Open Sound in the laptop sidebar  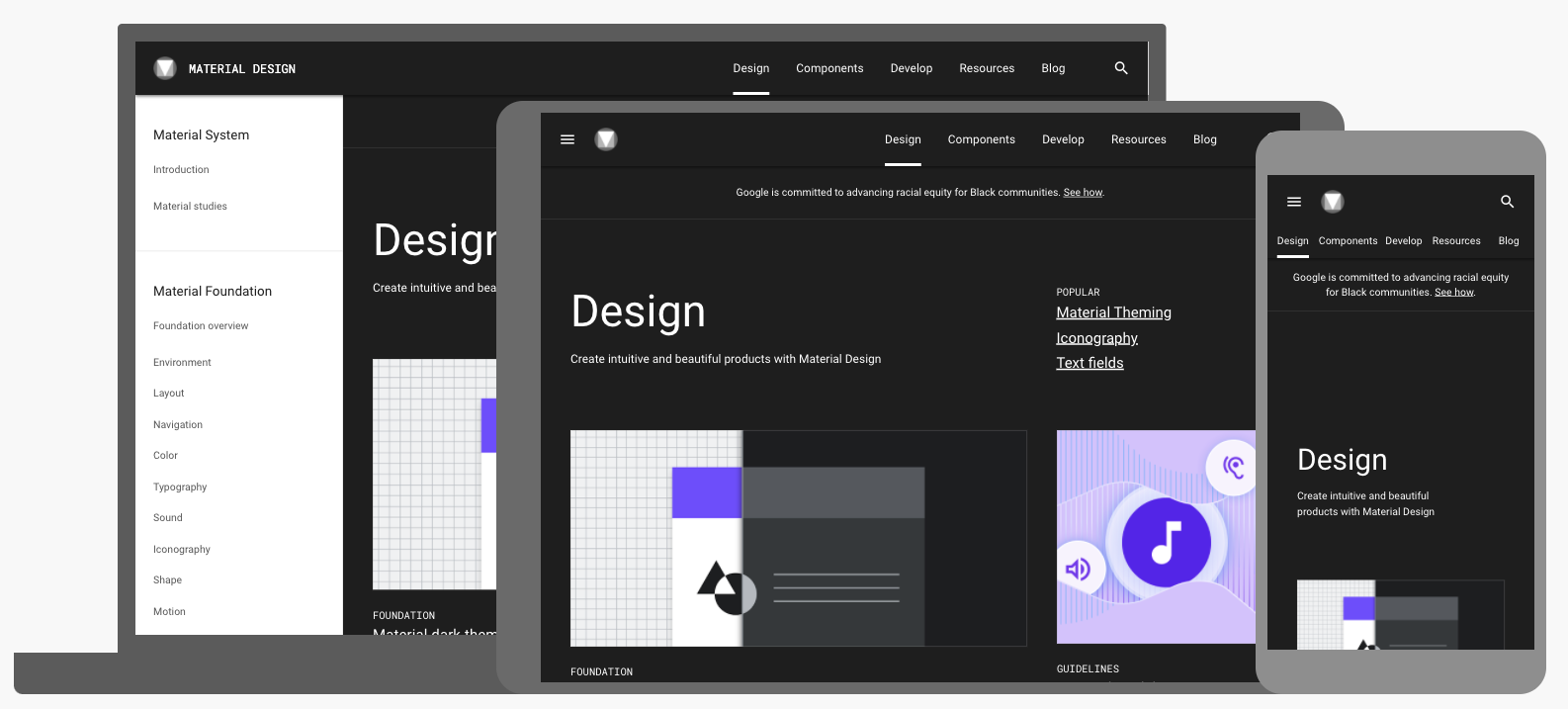pos(168,518)
